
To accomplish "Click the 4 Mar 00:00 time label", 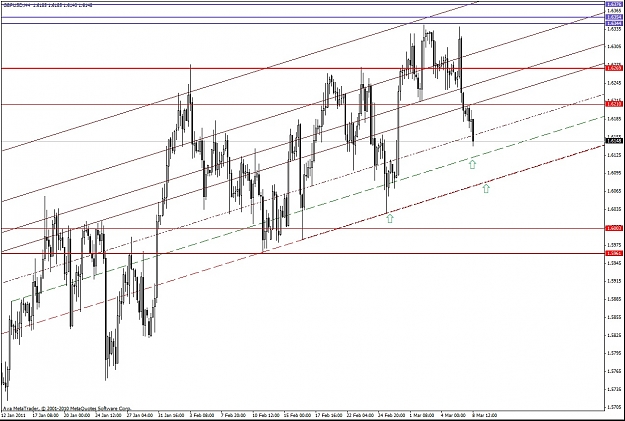I will pos(454,415).
